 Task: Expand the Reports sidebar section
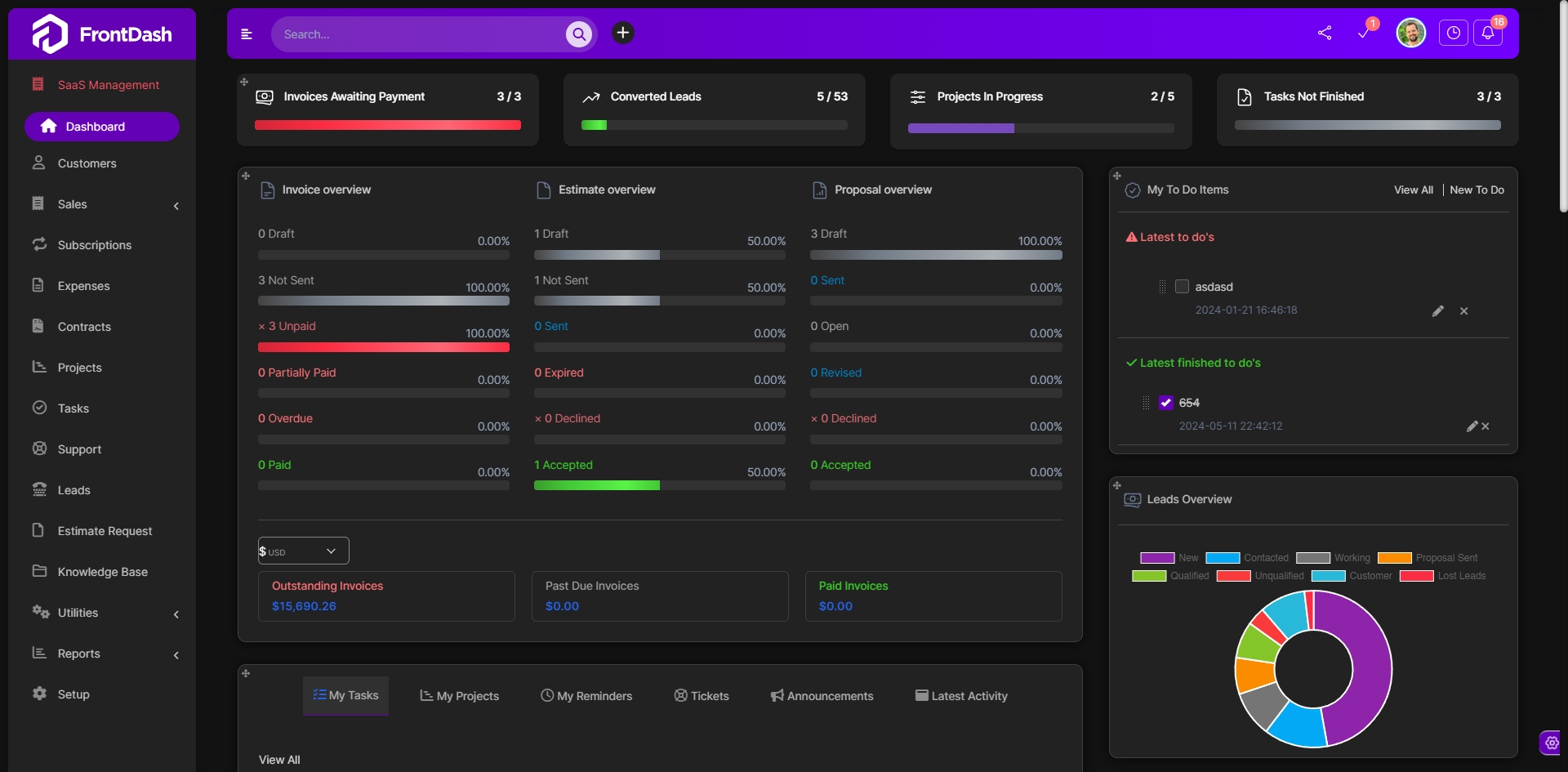click(x=176, y=654)
